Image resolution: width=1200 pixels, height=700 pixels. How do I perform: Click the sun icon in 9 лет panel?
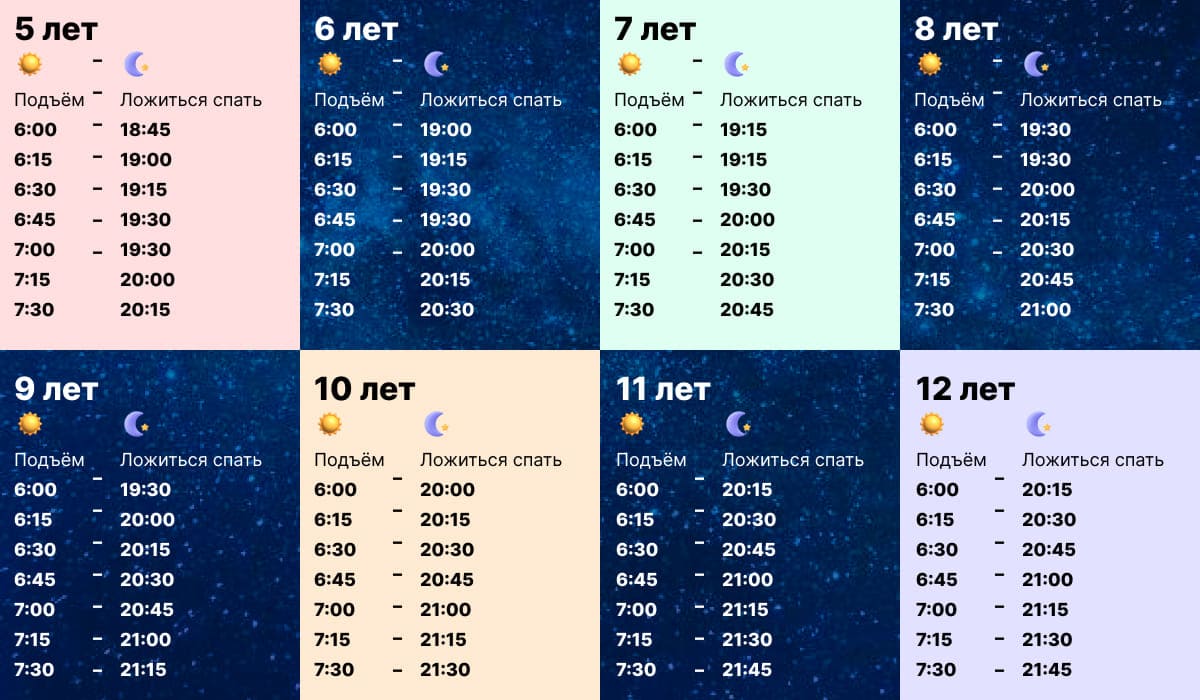(x=30, y=424)
